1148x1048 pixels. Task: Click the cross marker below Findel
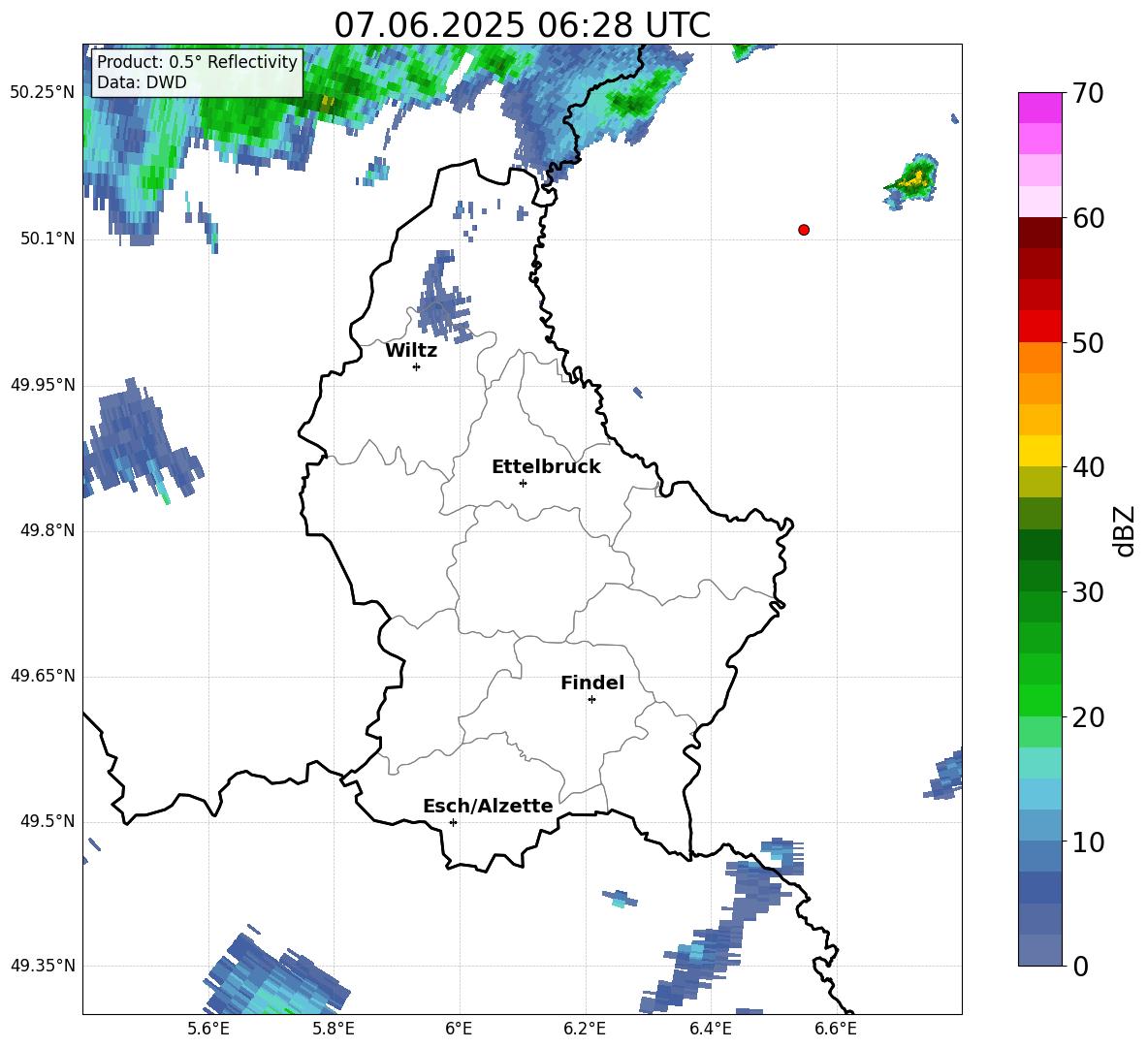click(x=592, y=700)
